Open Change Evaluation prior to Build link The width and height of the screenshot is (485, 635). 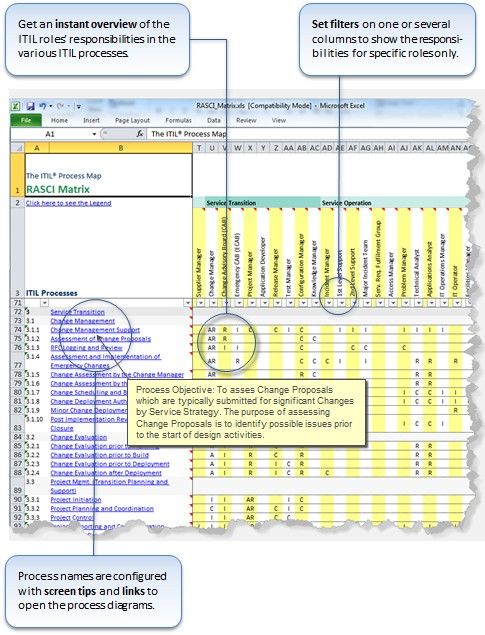pyautogui.click(x=100, y=455)
